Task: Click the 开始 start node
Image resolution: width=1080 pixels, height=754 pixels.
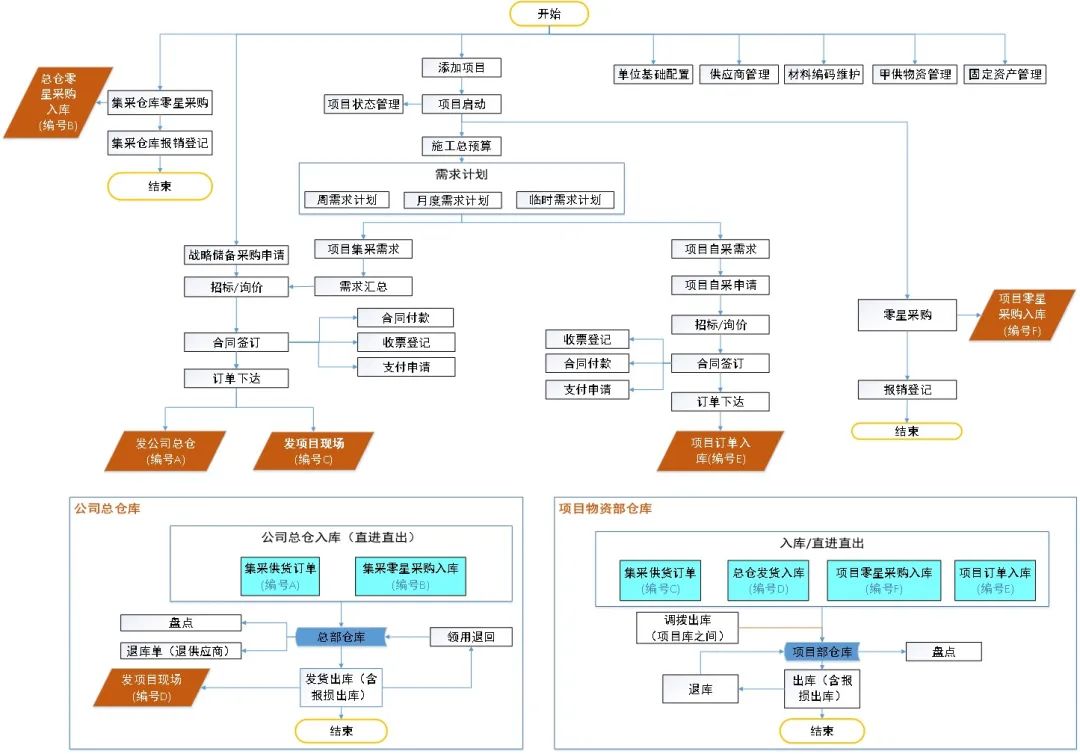Action: coord(549,14)
